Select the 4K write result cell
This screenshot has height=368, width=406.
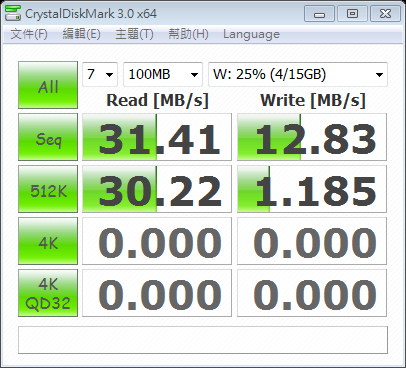[312, 241]
